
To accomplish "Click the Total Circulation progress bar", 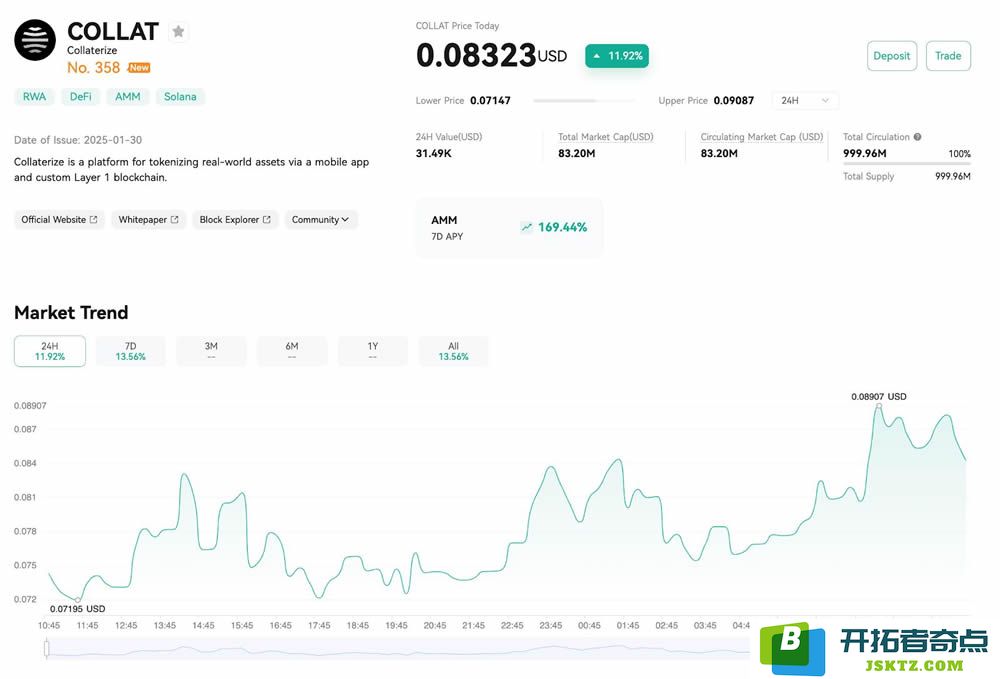I will 906,164.
